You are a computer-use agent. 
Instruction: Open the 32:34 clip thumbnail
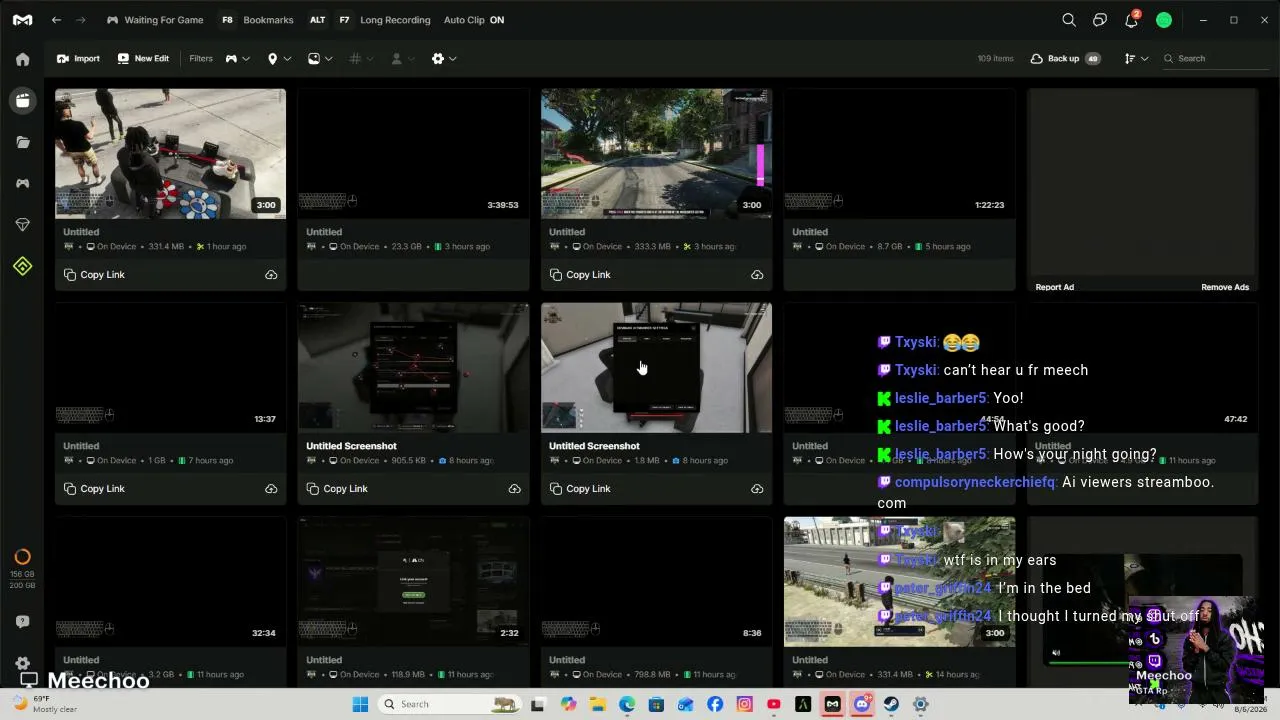(x=170, y=582)
